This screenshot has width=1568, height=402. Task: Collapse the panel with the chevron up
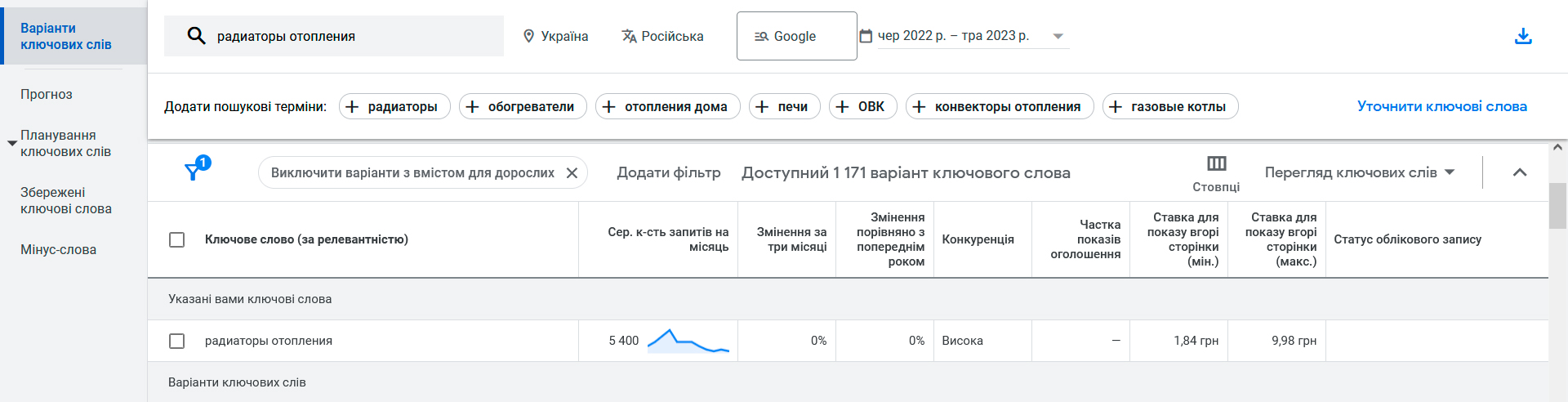pyautogui.click(x=1520, y=172)
